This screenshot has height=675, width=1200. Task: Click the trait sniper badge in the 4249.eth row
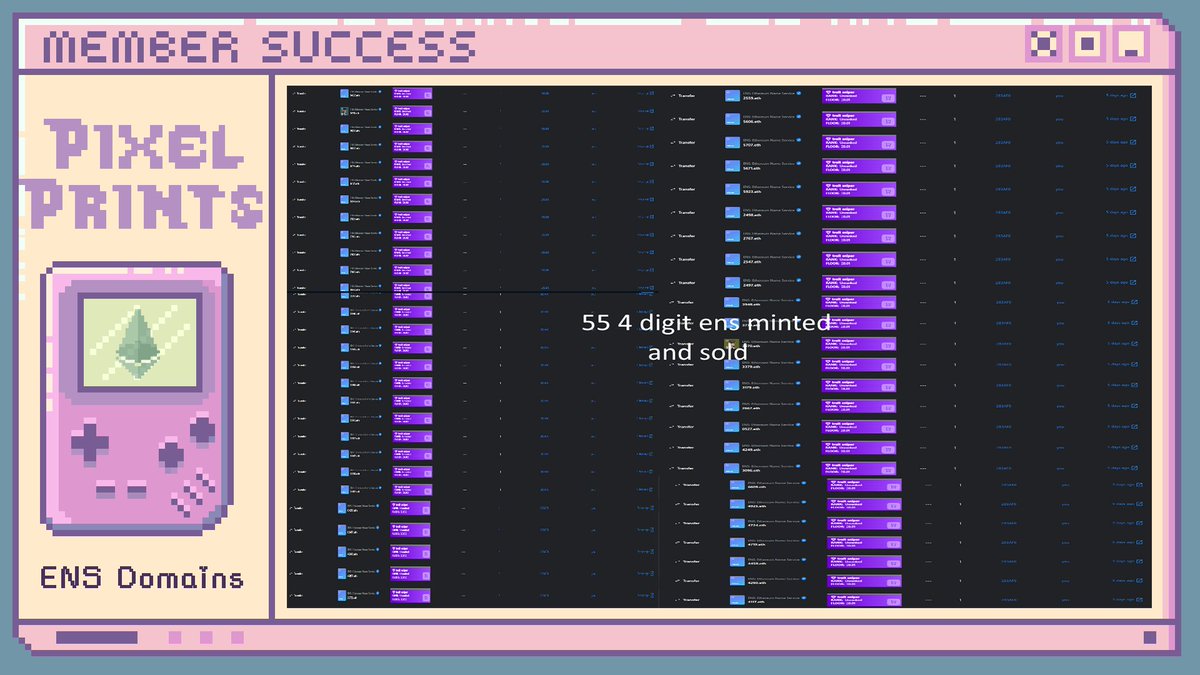point(859,447)
